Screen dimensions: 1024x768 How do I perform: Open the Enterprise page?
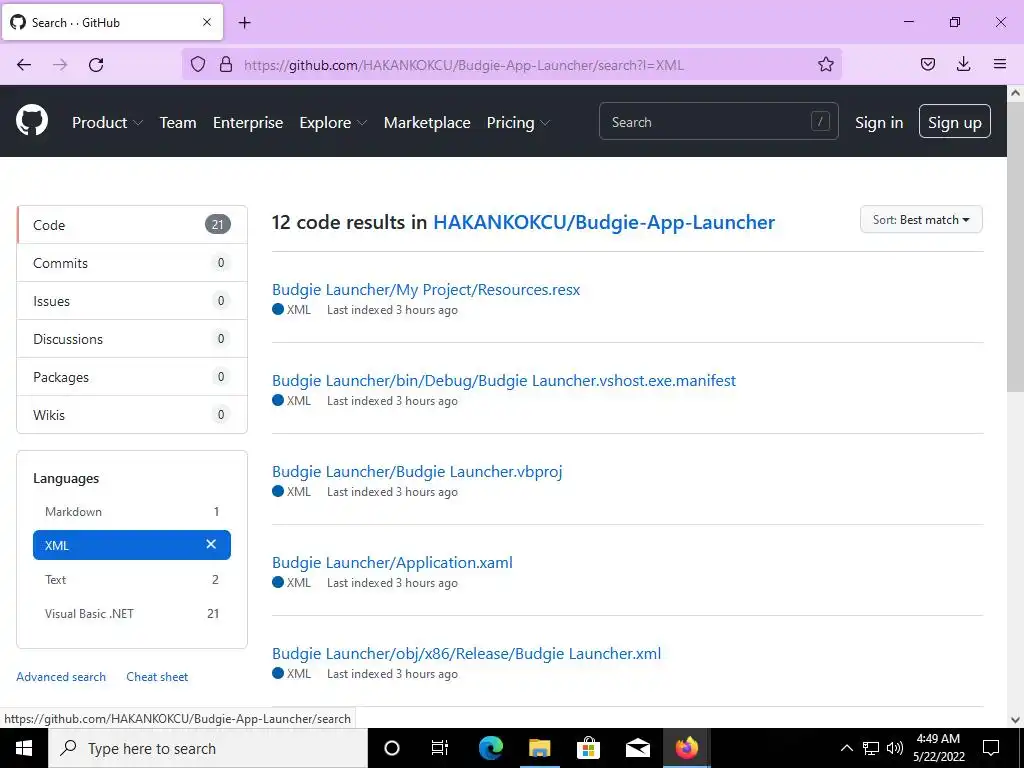coord(248,123)
